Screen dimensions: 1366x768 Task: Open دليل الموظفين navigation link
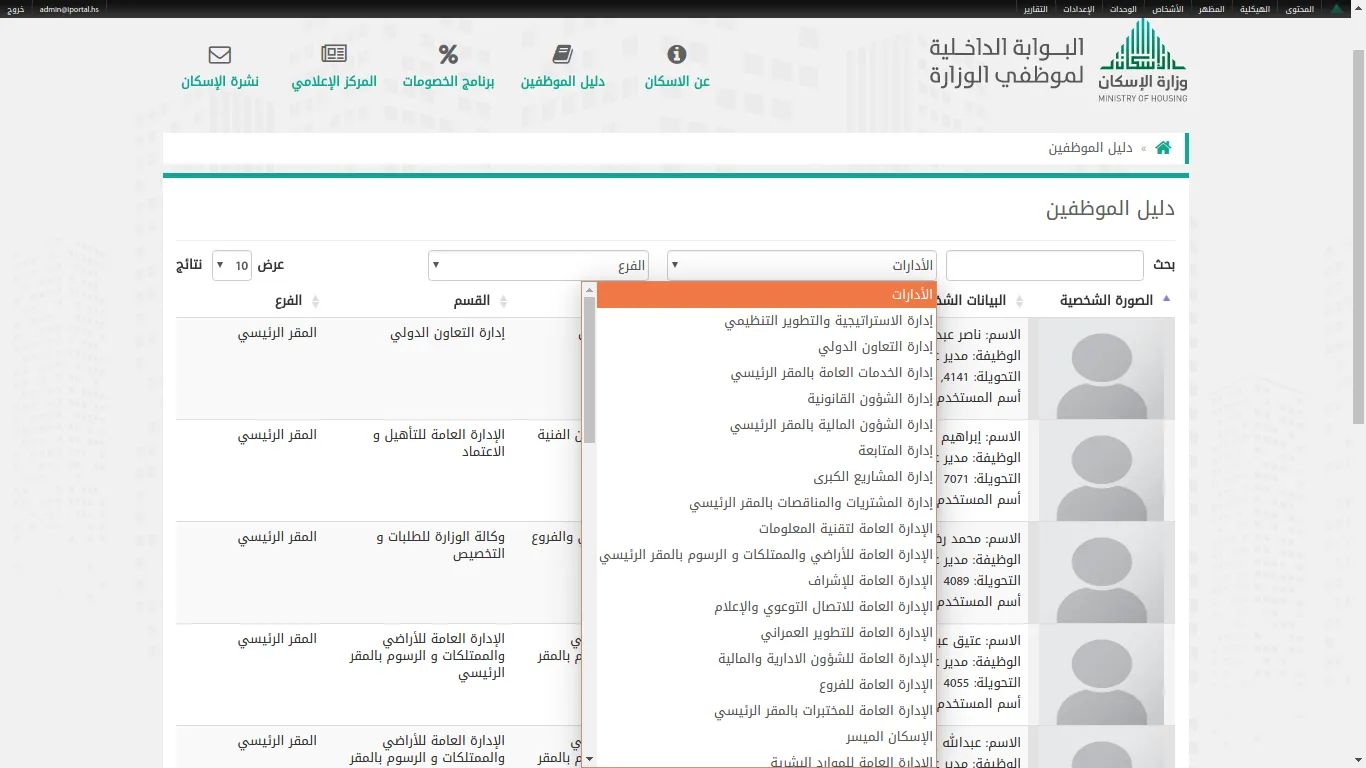pyautogui.click(x=562, y=82)
